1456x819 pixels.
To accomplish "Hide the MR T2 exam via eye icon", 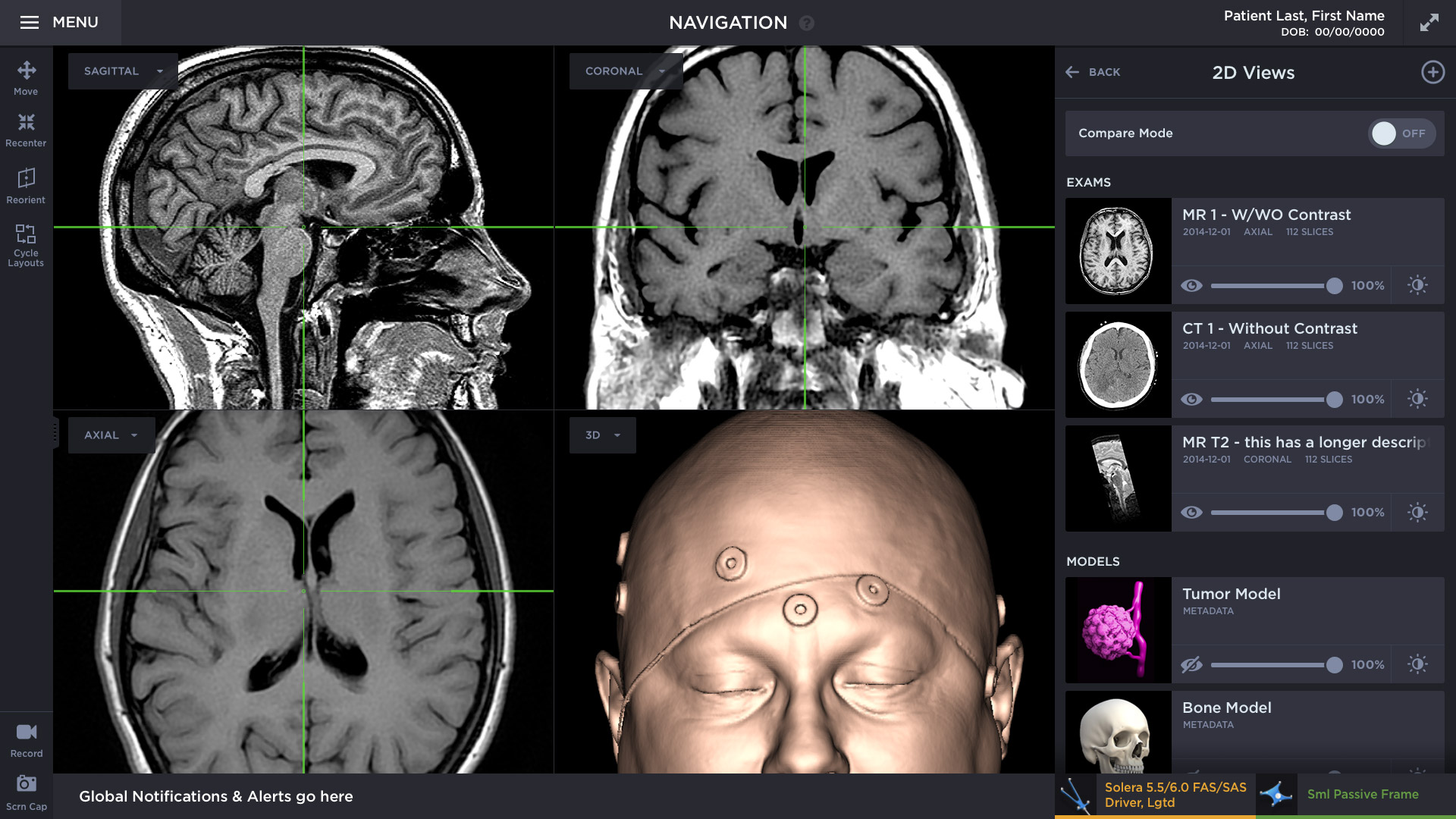I will [1191, 513].
